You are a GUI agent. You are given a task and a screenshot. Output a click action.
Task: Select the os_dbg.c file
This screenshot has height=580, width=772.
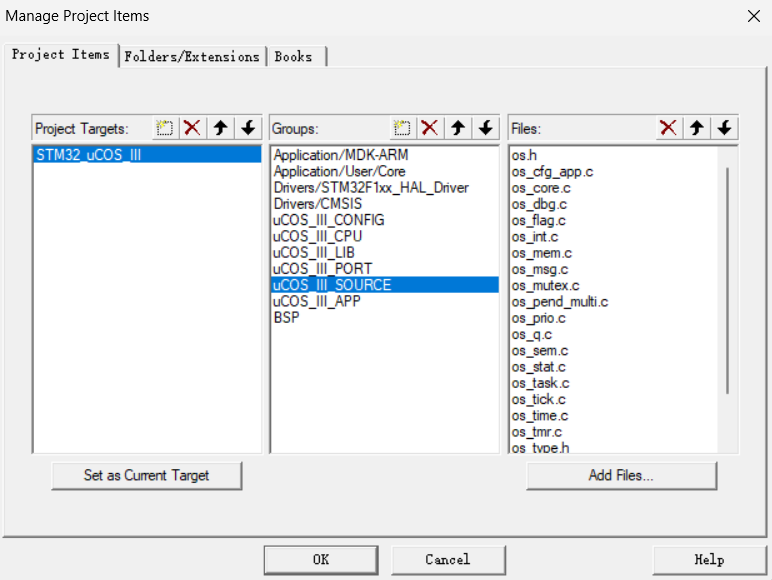click(613, 204)
